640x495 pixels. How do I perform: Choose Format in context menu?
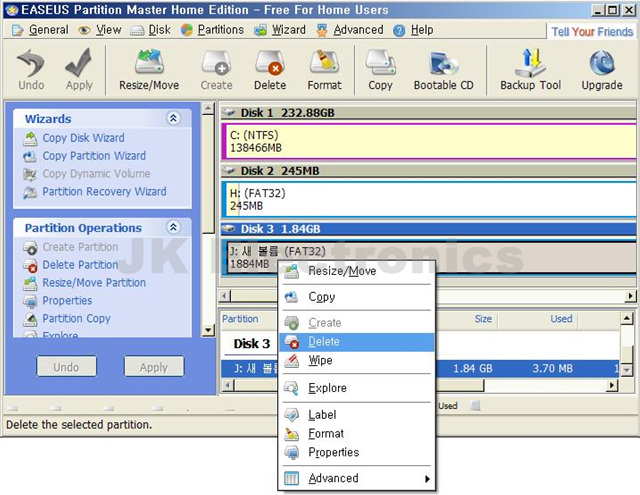click(x=357, y=433)
